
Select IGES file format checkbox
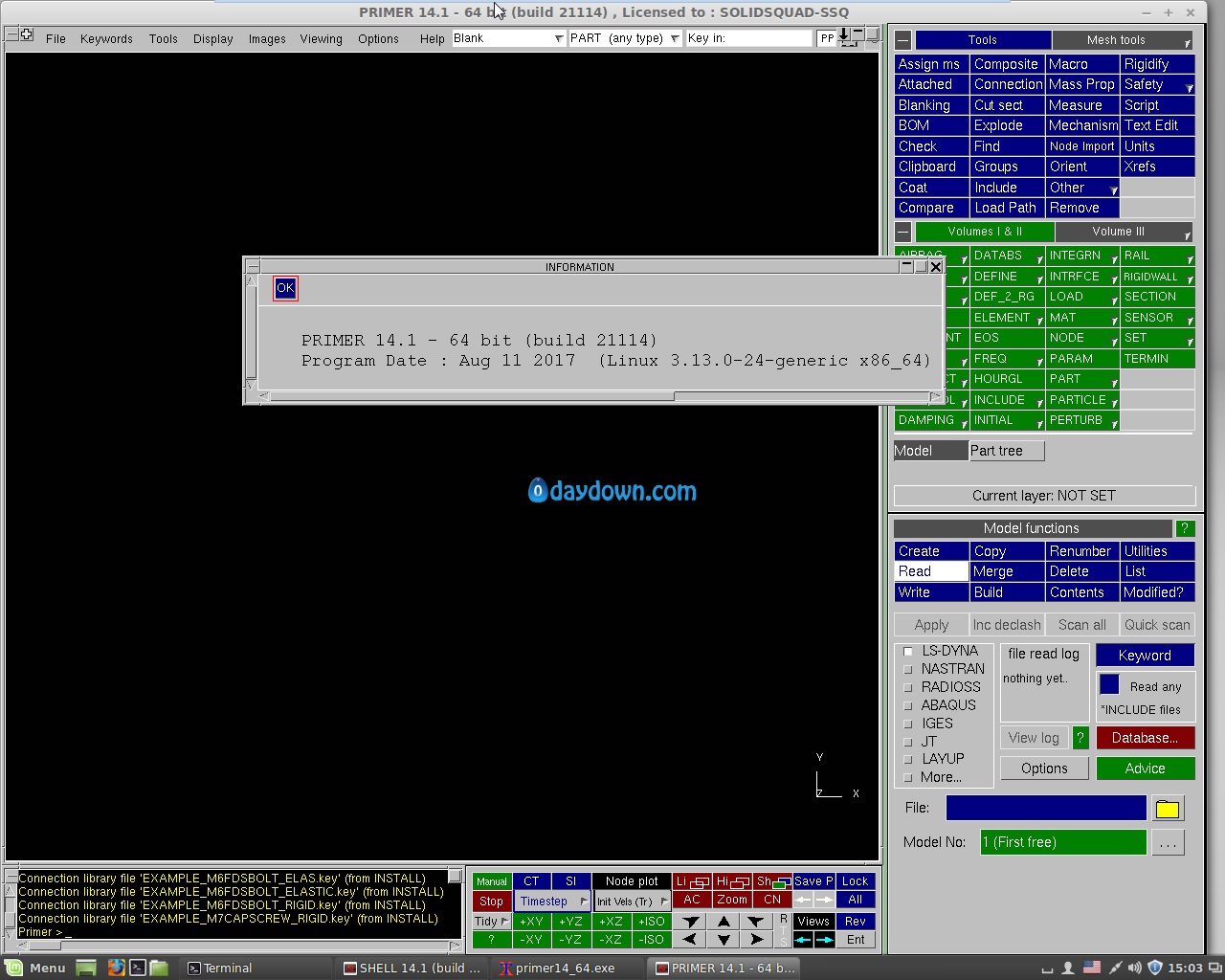[908, 724]
